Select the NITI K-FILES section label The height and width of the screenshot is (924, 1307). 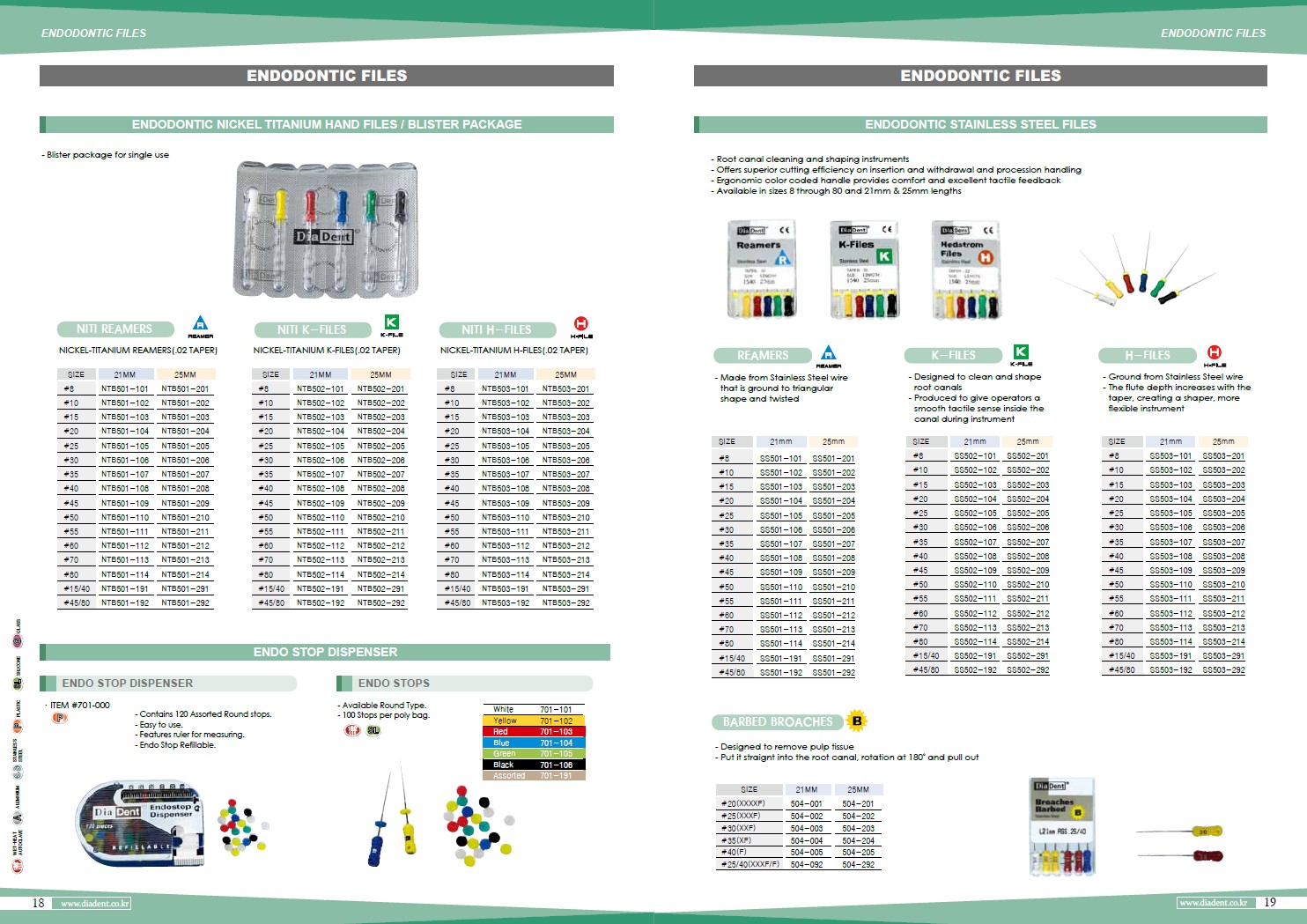pos(312,330)
